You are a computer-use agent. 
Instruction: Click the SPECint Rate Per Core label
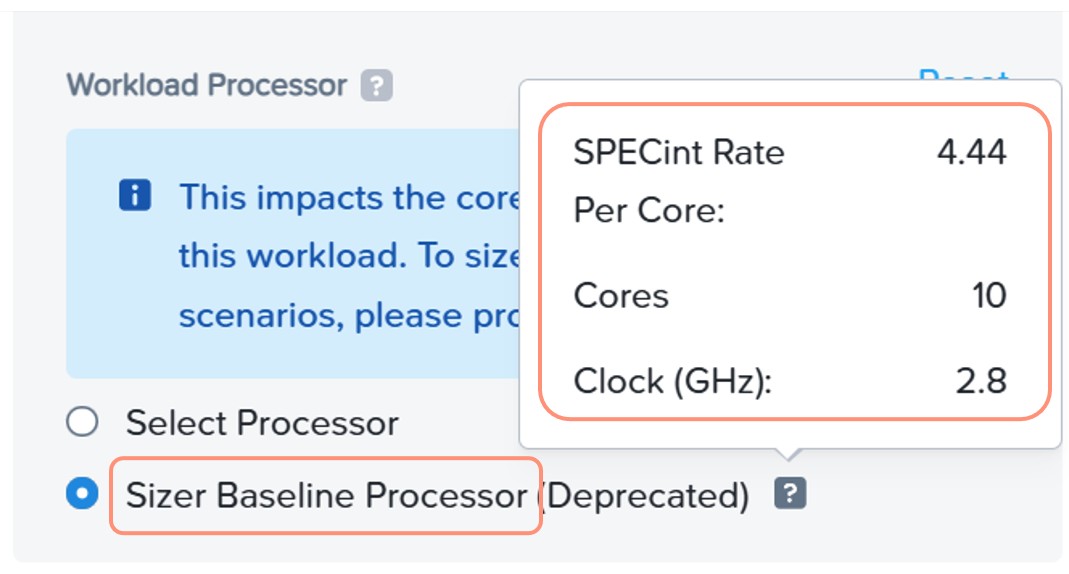[679, 181]
